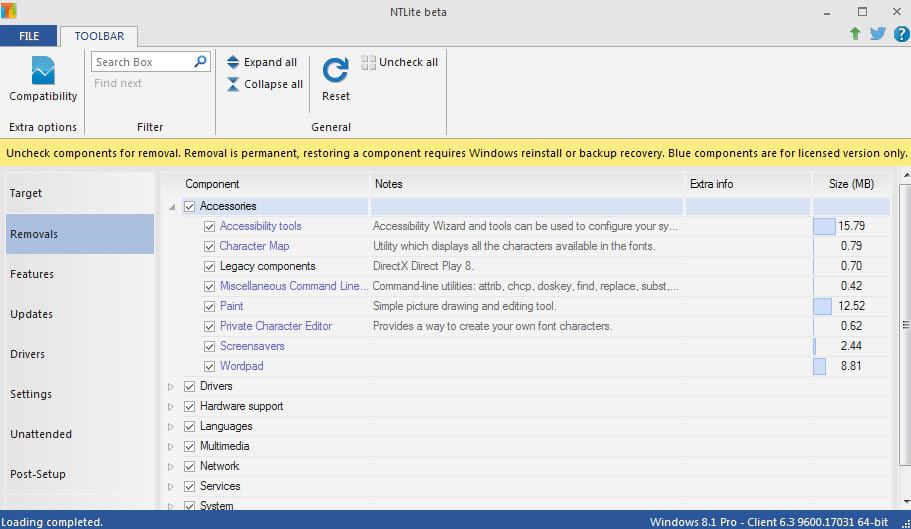
Task: Click the Uncheck all icon
Action: 368,62
